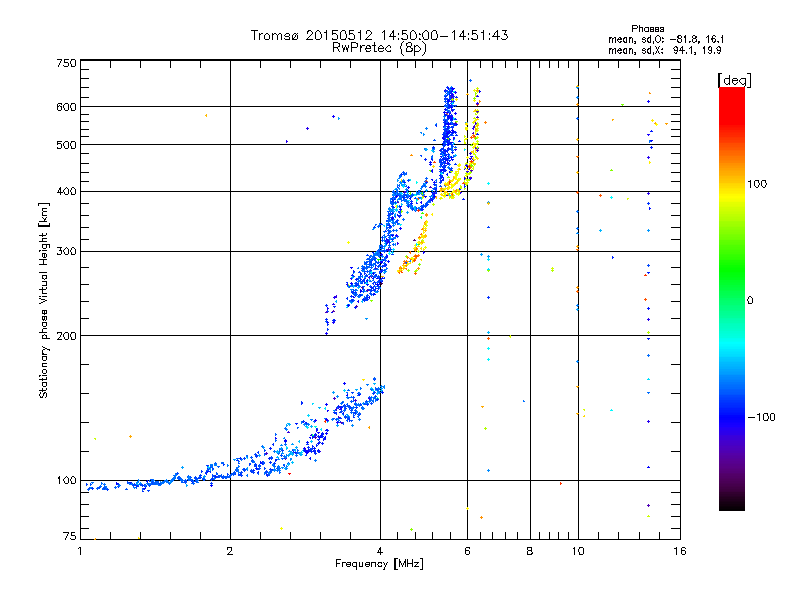Click the x-axis '1' tick label
This screenshot has height=600, width=800.
80,551
